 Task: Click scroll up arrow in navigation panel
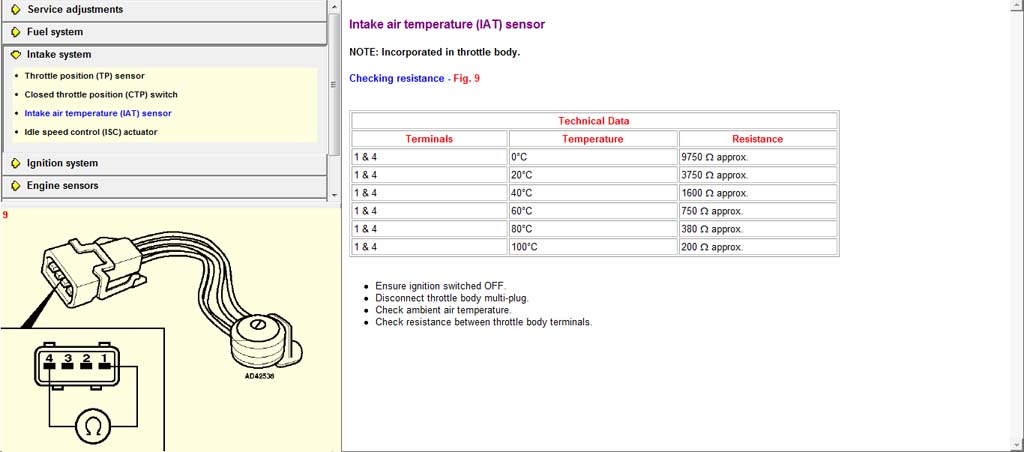pyautogui.click(x=334, y=5)
